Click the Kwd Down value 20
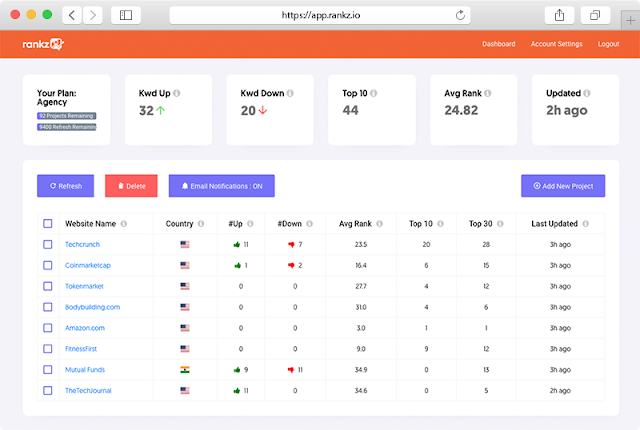 248,111
